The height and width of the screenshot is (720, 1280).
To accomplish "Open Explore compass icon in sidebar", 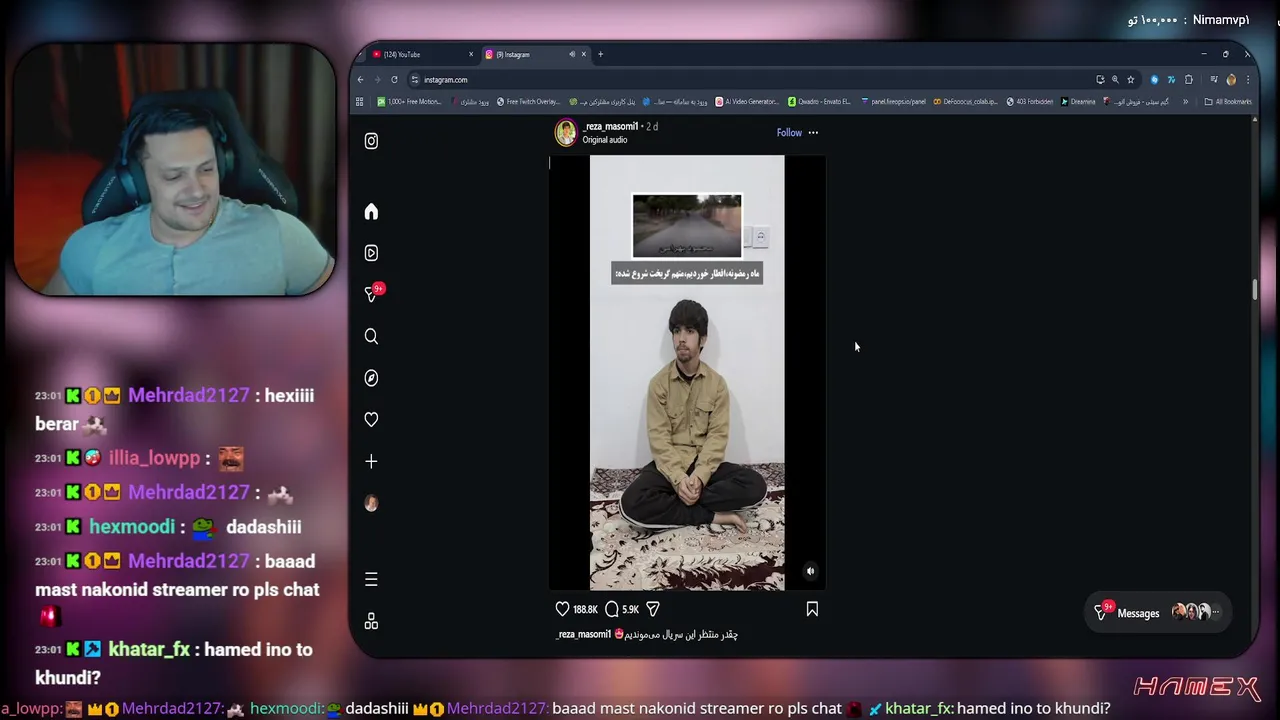I will (371, 378).
